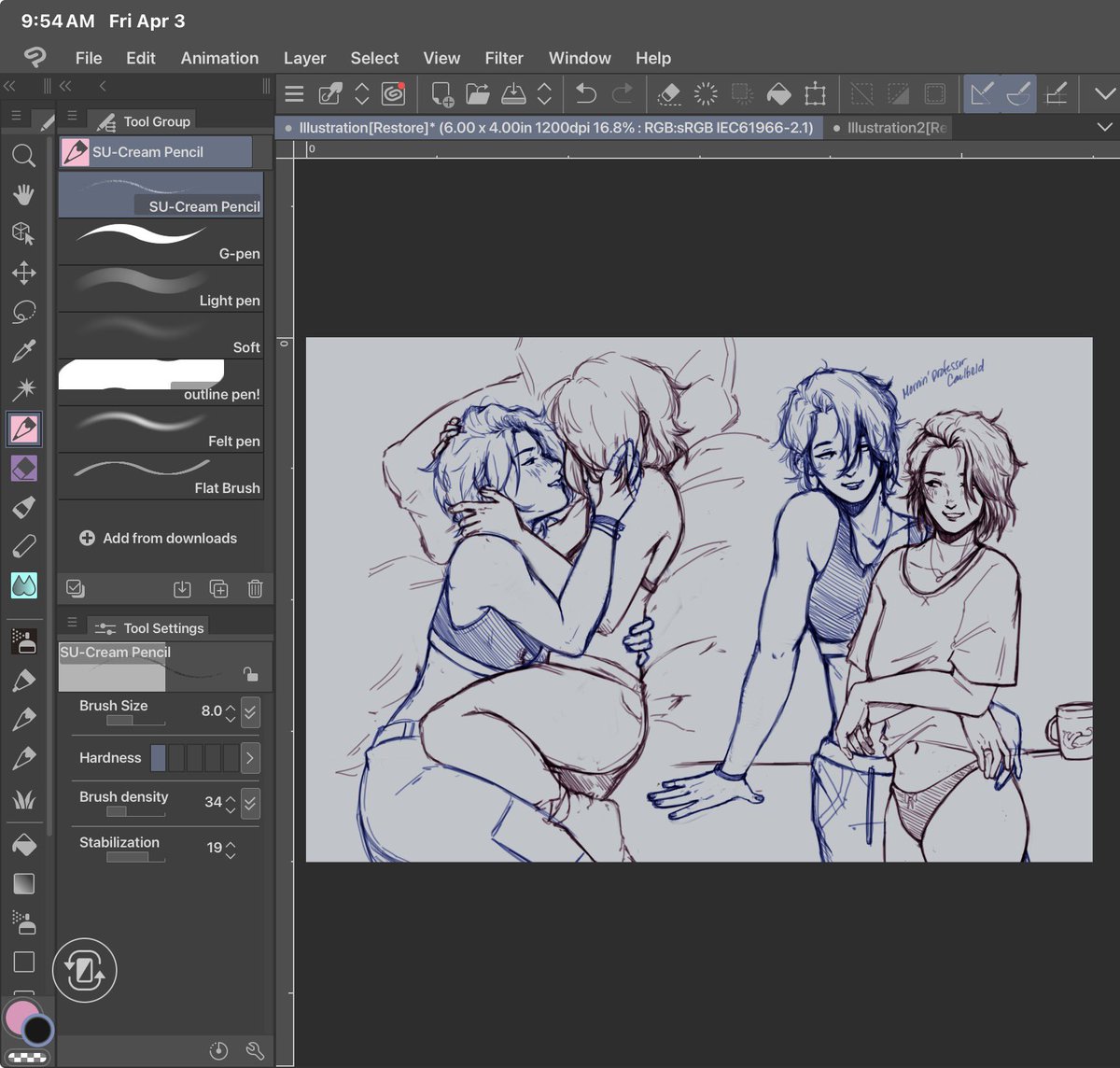The height and width of the screenshot is (1068, 1120).
Task: Redo the last action
Action: click(x=622, y=93)
